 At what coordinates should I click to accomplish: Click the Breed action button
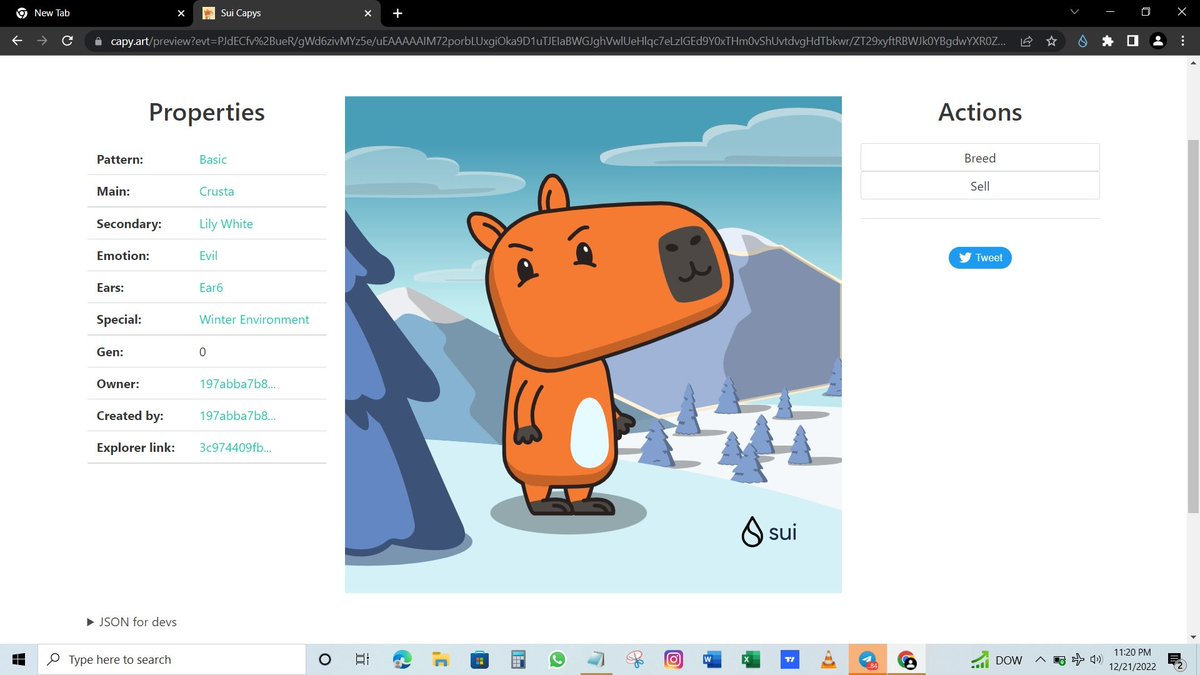coord(980,158)
